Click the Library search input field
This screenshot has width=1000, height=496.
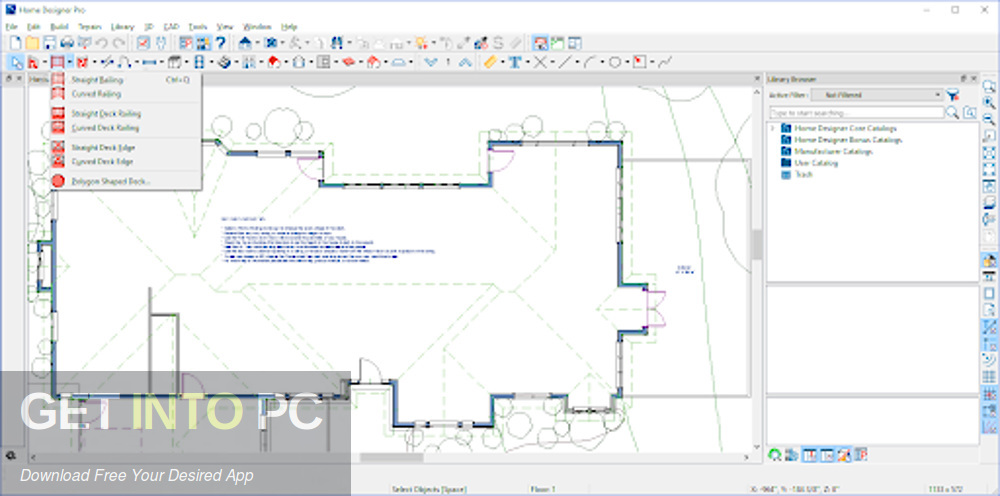(x=857, y=113)
